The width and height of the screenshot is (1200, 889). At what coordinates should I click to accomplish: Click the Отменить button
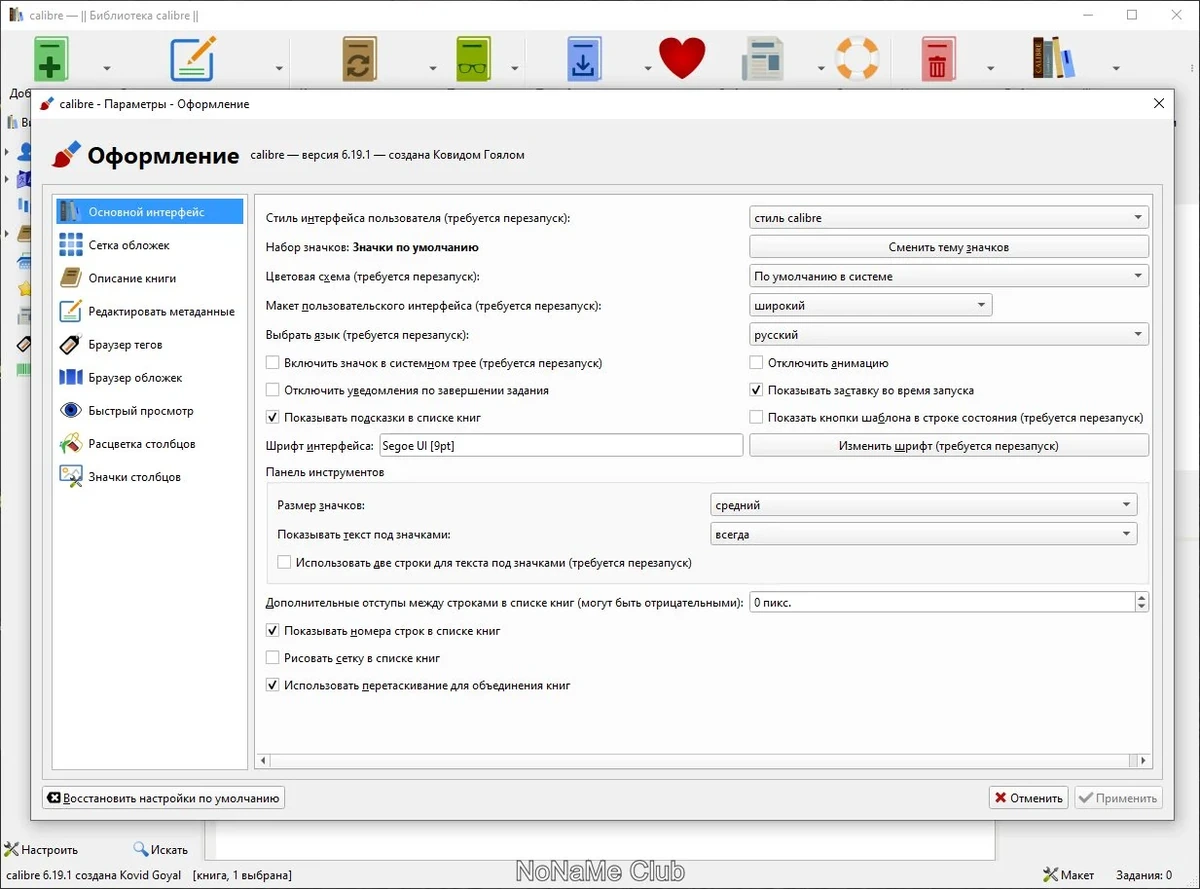click(1028, 798)
